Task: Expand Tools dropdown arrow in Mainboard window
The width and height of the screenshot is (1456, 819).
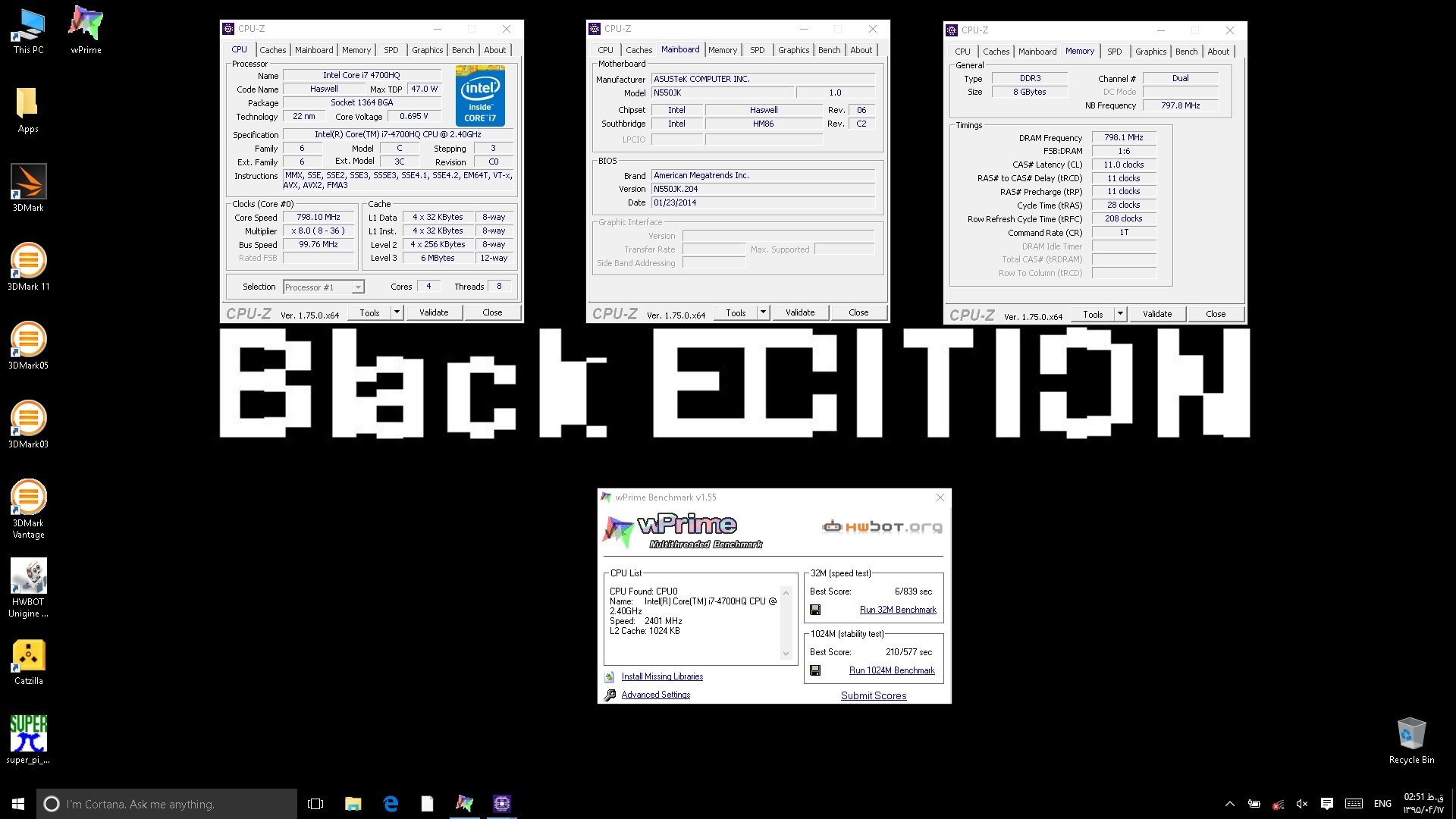Action: pos(763,312)
